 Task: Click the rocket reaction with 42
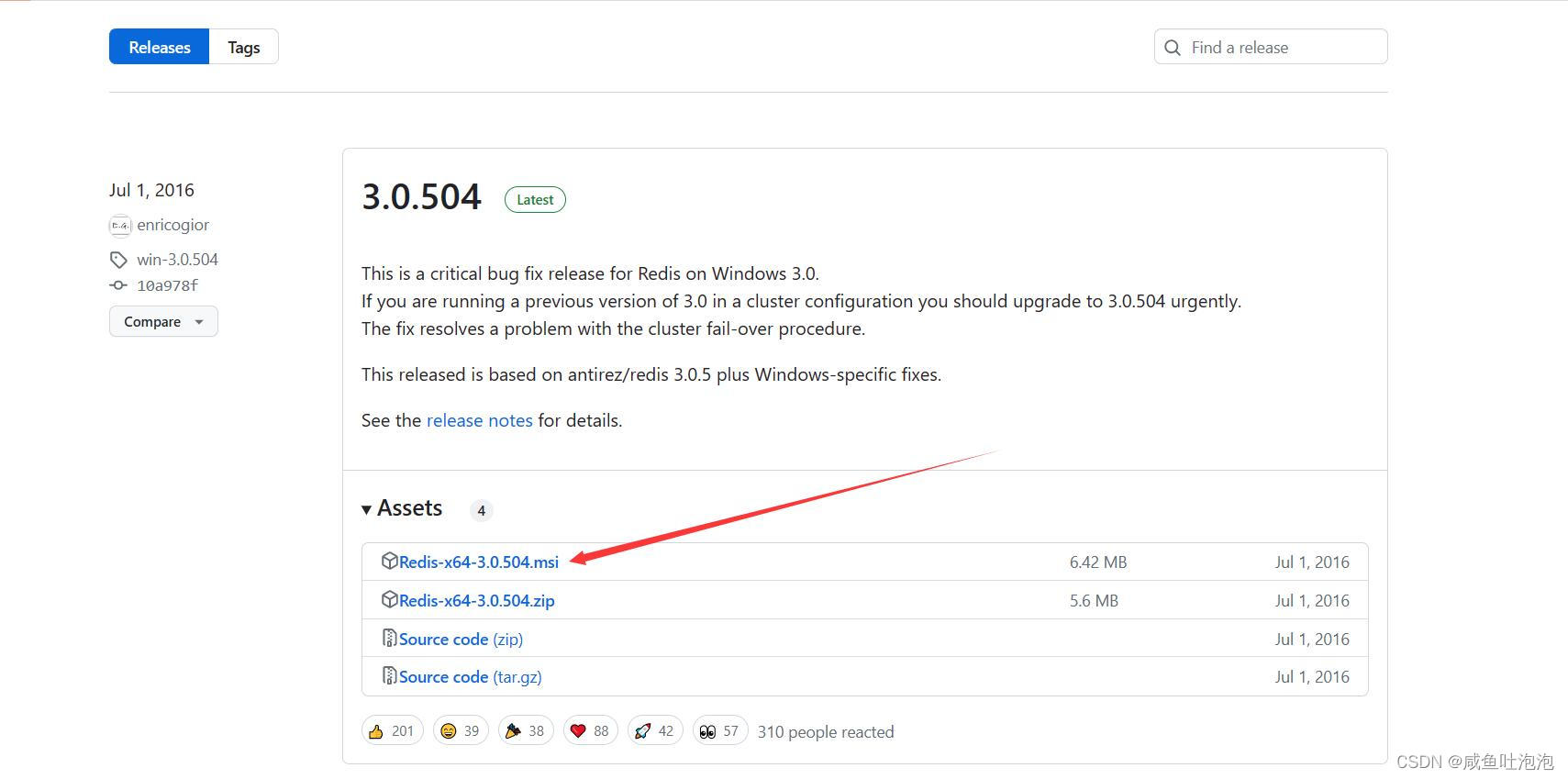click(x=655, y=730)
